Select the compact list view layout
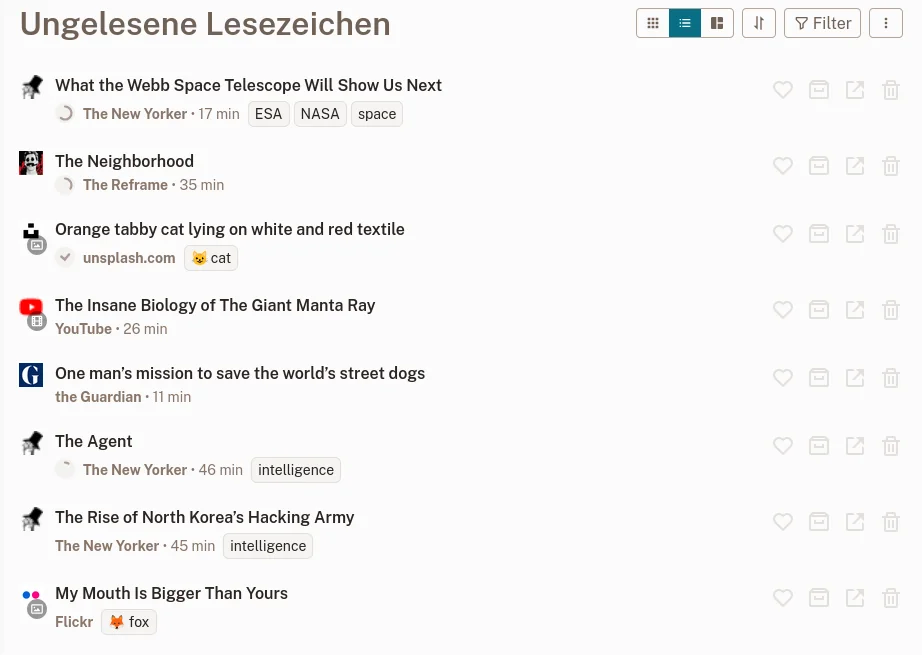 (x=685, y=23)
